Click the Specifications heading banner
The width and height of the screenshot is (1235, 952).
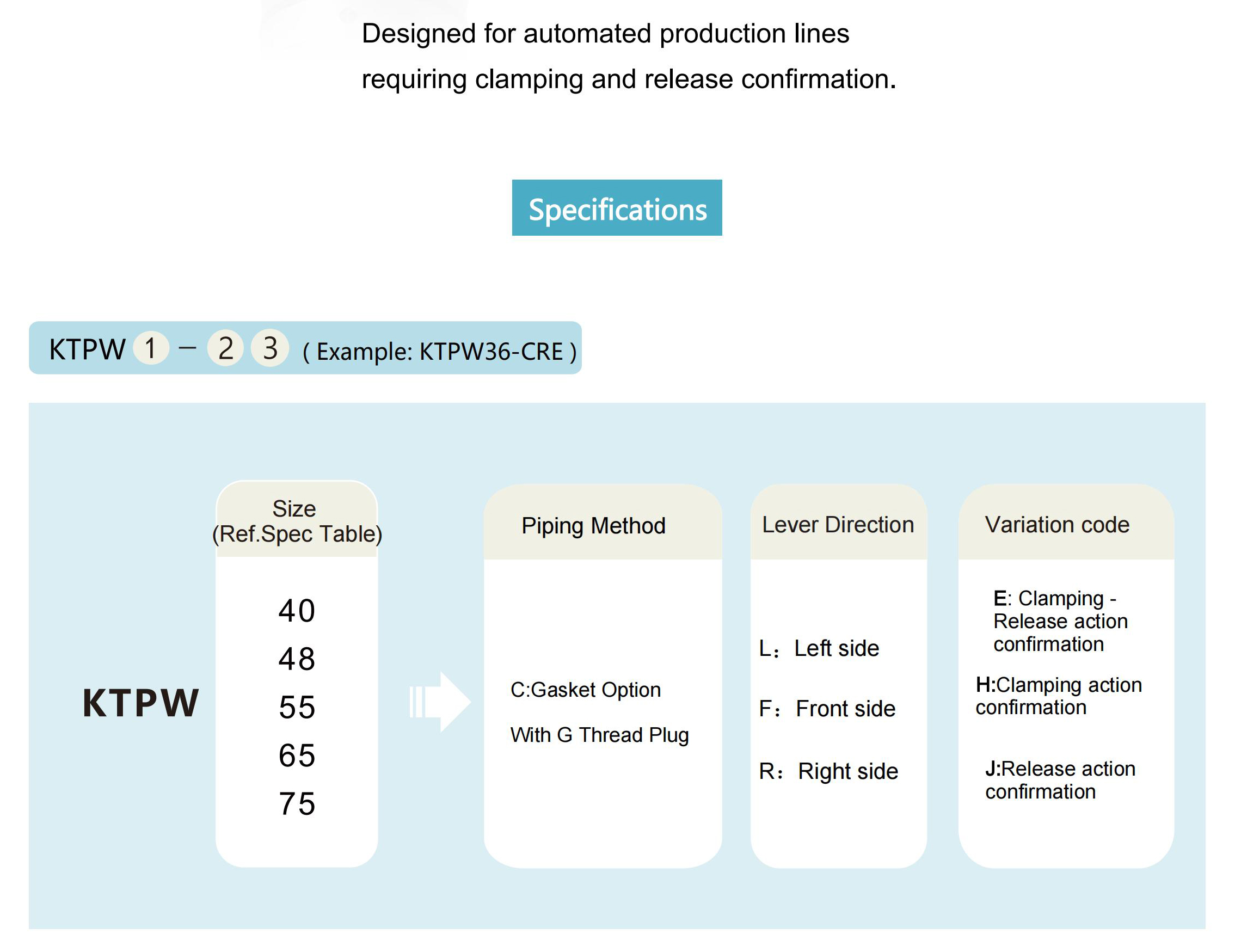point(617,207)
